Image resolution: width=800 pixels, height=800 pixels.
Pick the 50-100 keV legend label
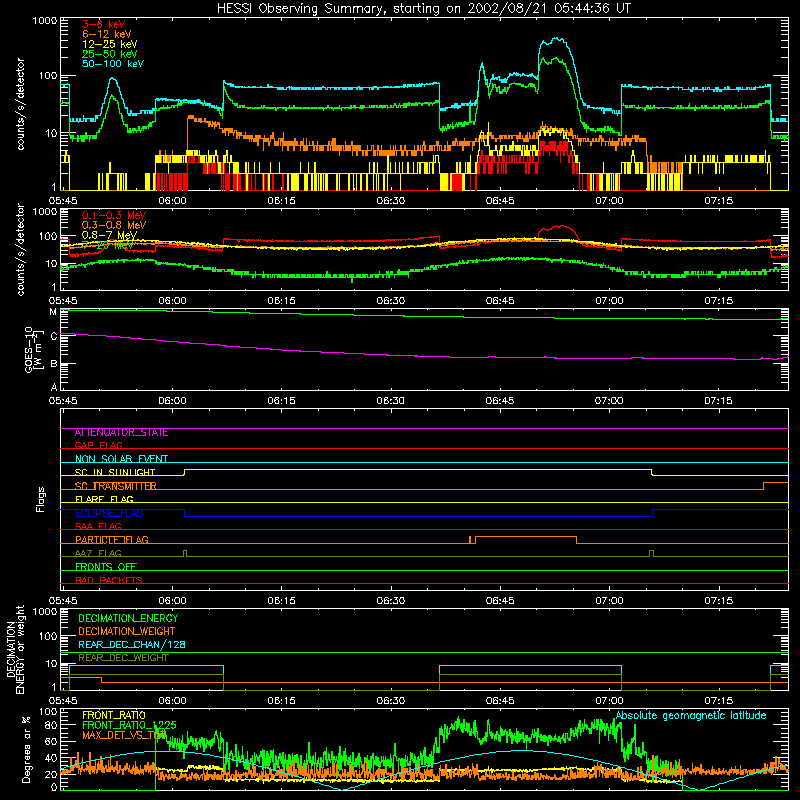click(x=113, y=64)
